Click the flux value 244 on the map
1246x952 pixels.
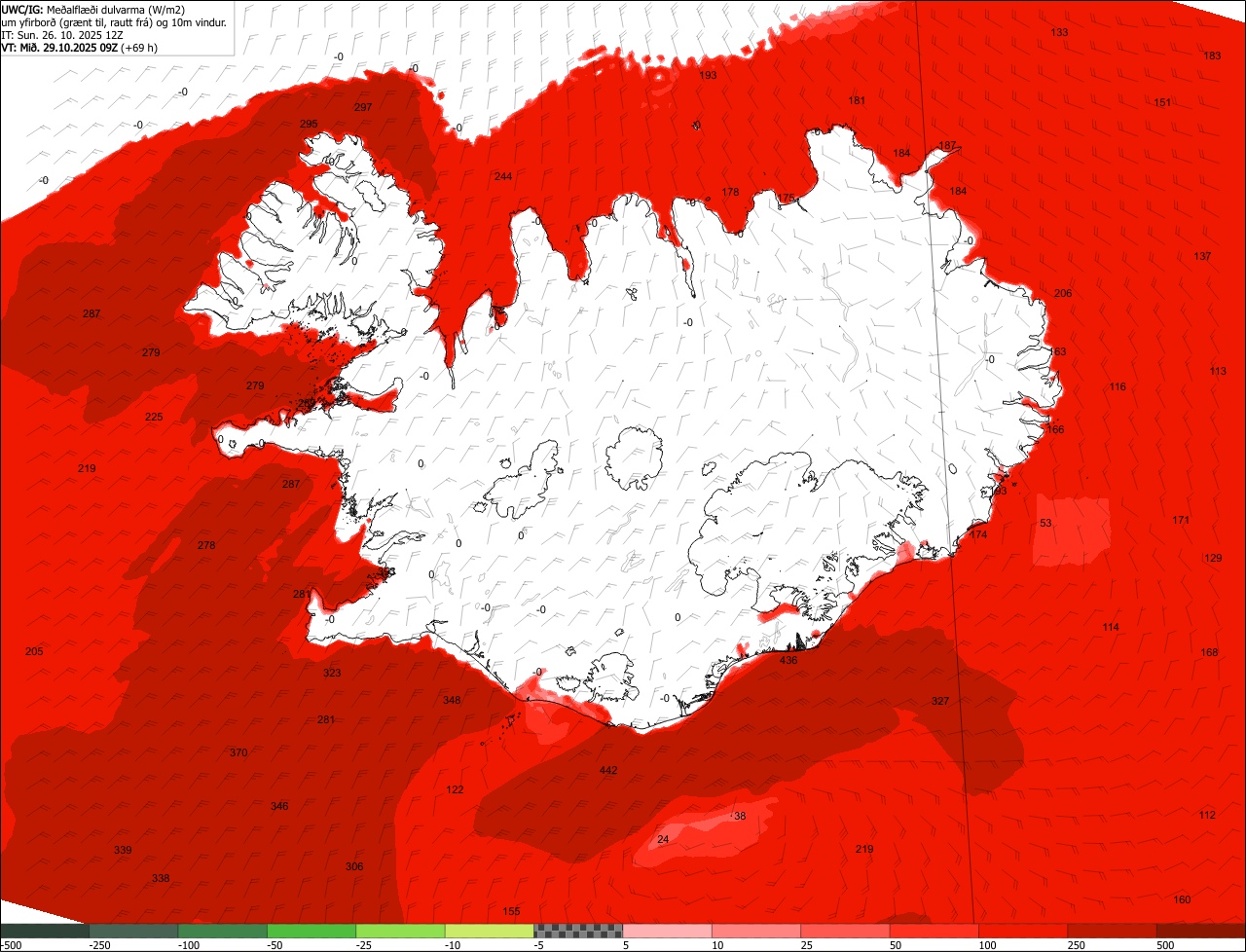click(x=503, y=177)
